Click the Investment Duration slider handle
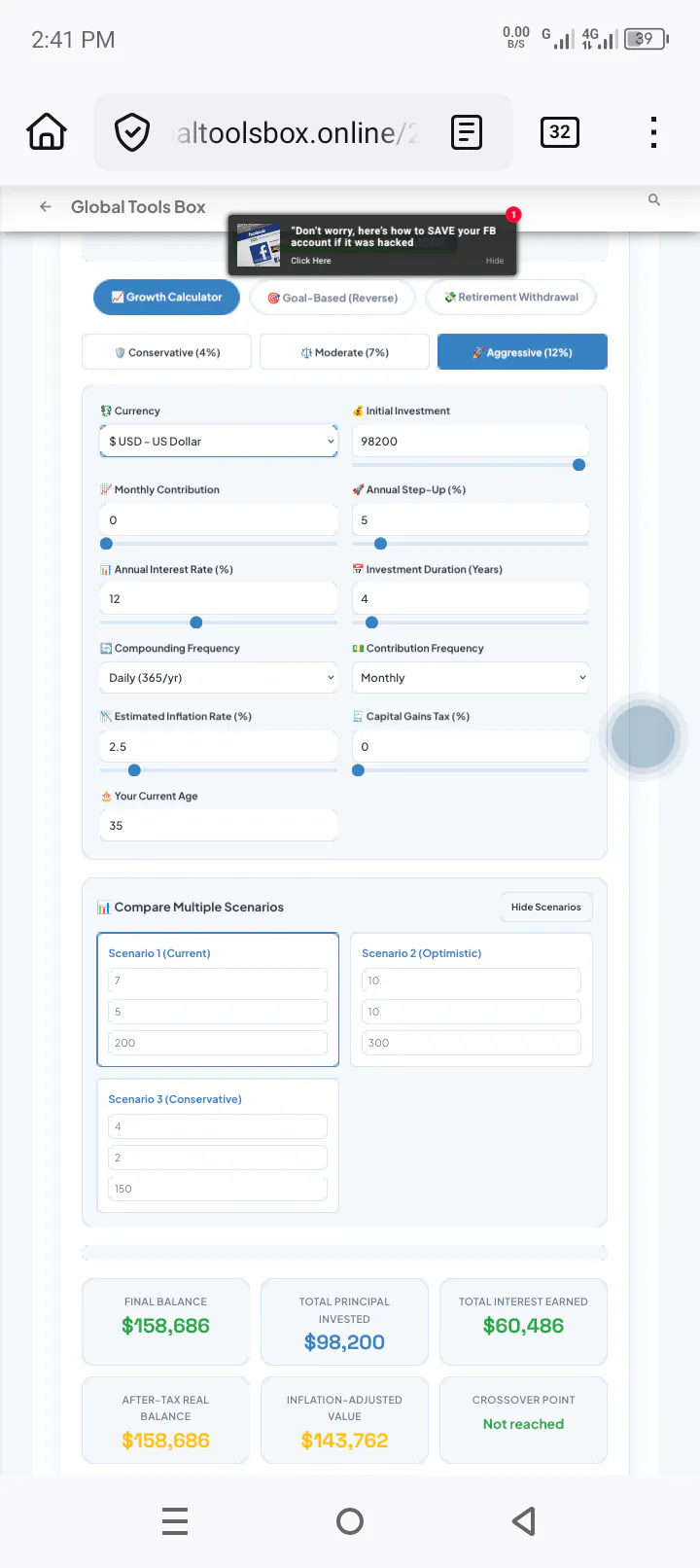Image resolution: width=700 pixels, height=1568 pixels. click(x=371, y=623)
